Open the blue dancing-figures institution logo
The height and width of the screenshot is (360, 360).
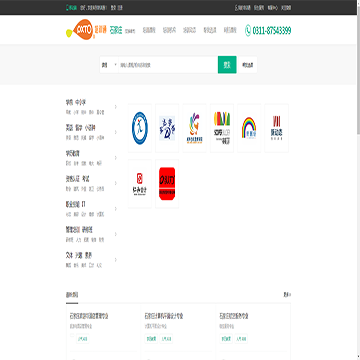pos(167,128)
